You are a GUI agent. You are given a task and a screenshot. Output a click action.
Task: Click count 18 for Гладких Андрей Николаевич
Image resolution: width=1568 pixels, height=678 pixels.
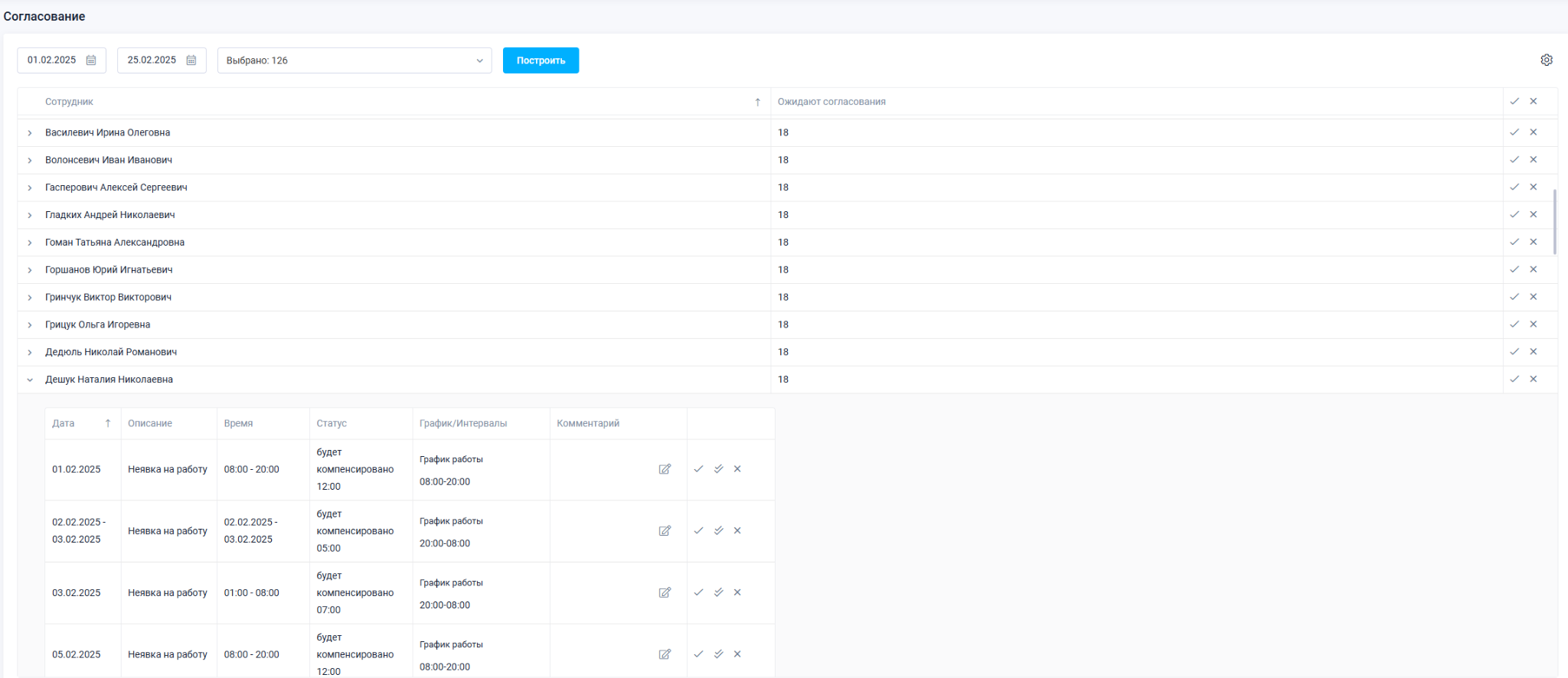783,215
